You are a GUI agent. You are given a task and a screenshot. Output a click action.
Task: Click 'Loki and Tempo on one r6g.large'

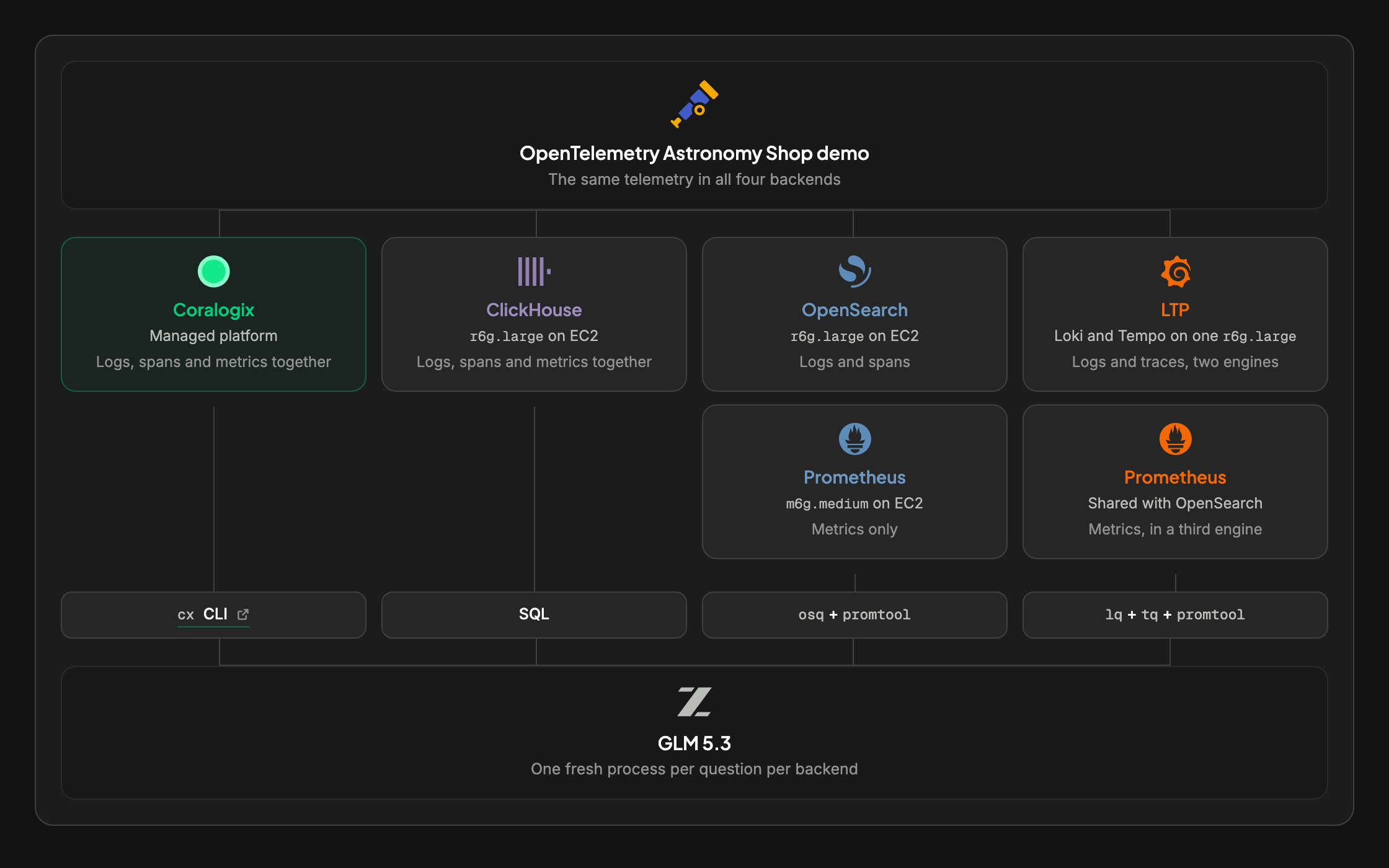coord(1175,336)
